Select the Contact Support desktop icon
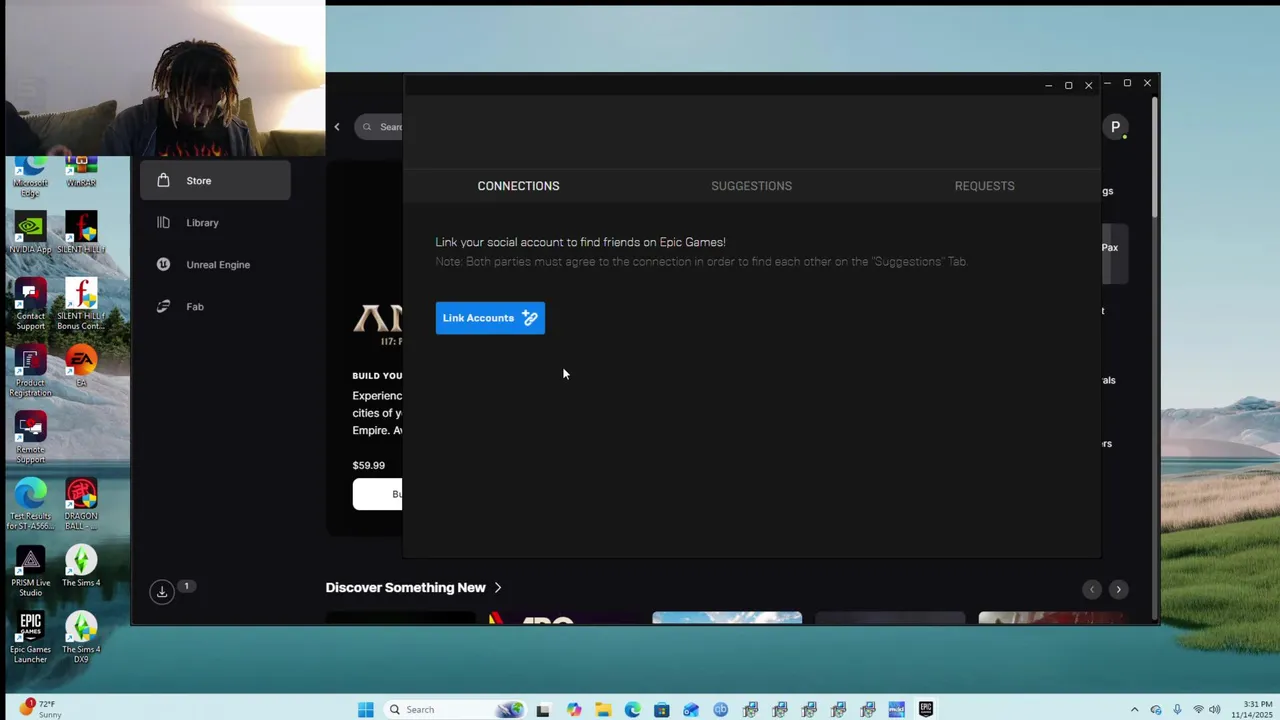The height and width of the screenshot is (720, 1280). pos(30,304)
